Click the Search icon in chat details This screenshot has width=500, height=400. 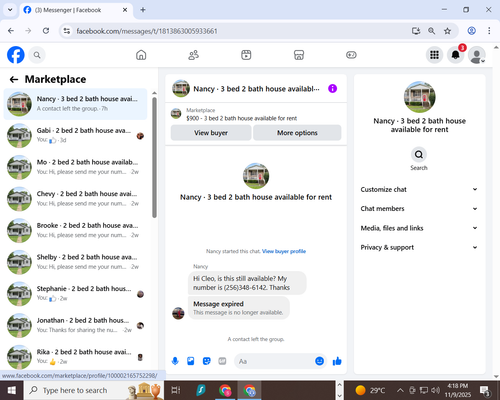[419, 154]
